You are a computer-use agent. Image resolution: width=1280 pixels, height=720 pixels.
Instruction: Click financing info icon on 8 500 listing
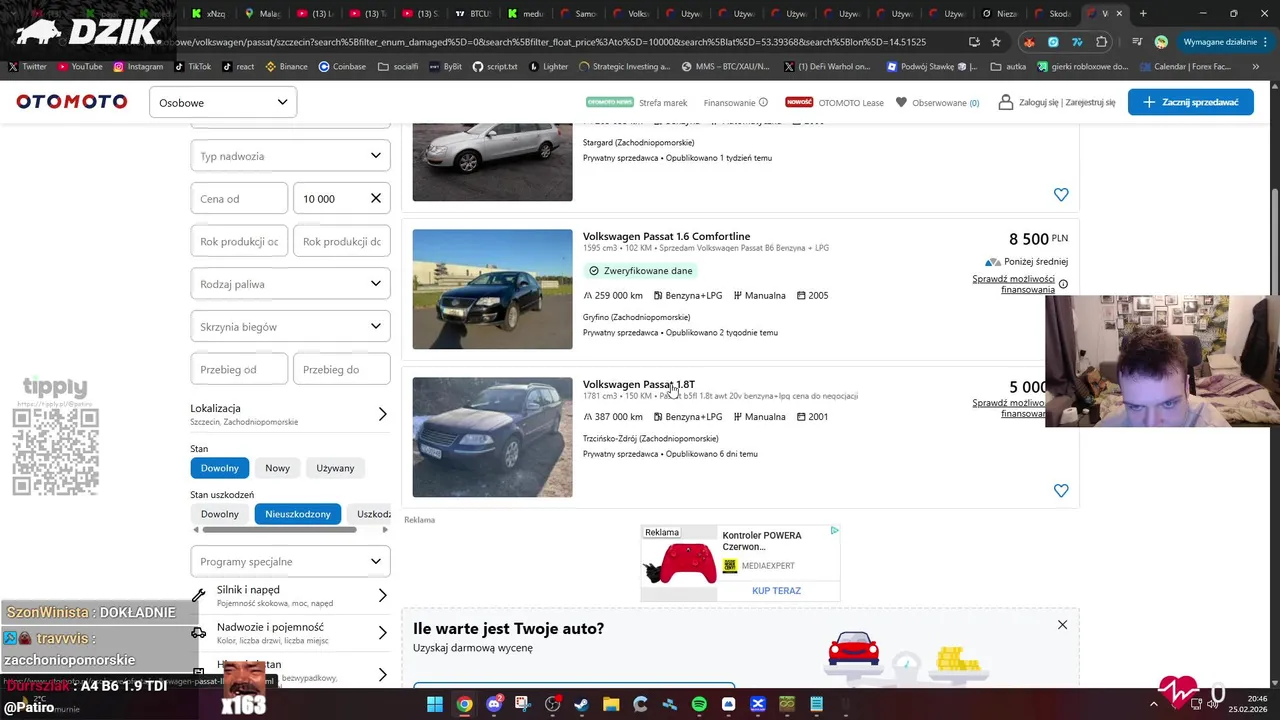click(1063, 284)
